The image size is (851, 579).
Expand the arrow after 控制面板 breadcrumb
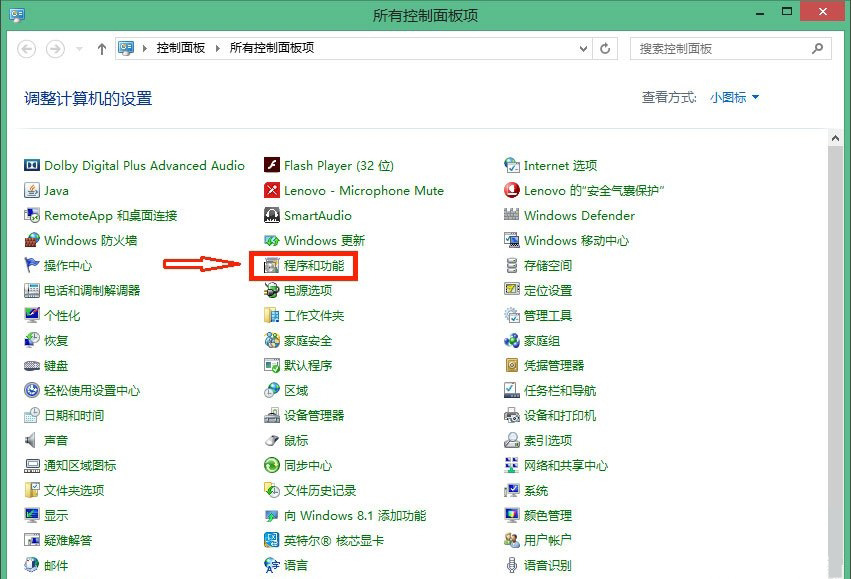coord(217,48)
